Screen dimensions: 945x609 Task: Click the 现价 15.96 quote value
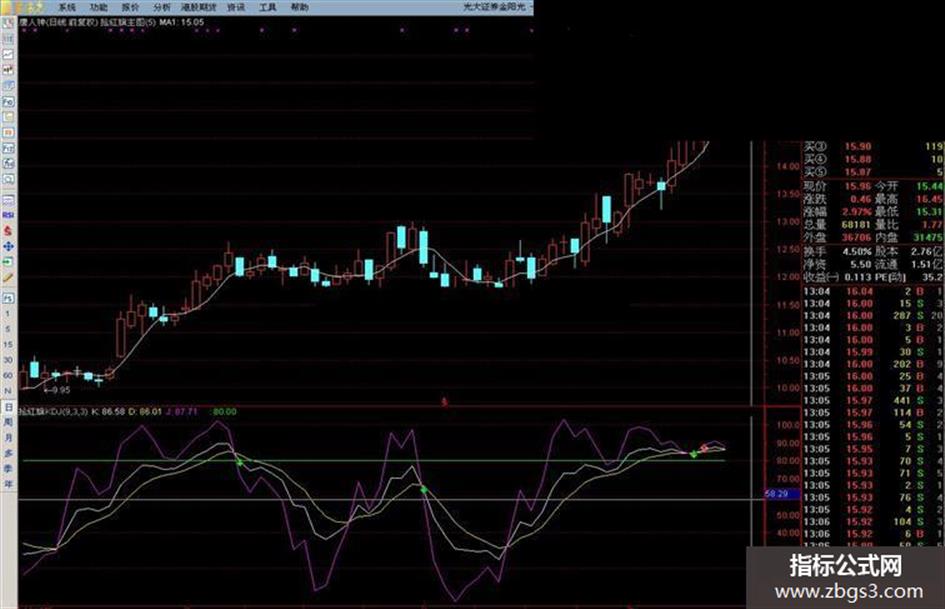pyautogui.click(x=858, y=186)
